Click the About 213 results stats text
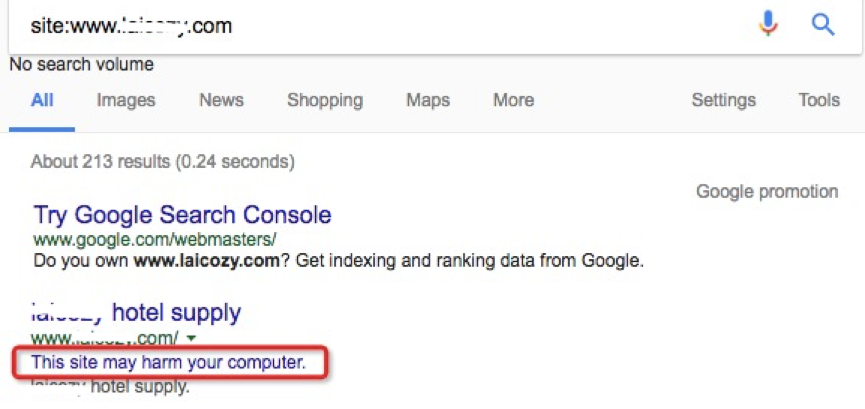This screenshot has height=409, width=865. [x=163, y=161]
